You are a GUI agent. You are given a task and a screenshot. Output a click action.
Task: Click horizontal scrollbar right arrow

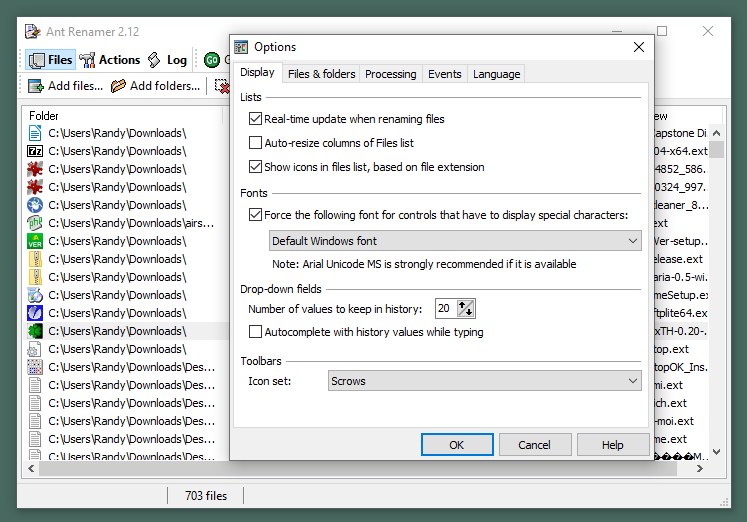(x=699, y=469)
